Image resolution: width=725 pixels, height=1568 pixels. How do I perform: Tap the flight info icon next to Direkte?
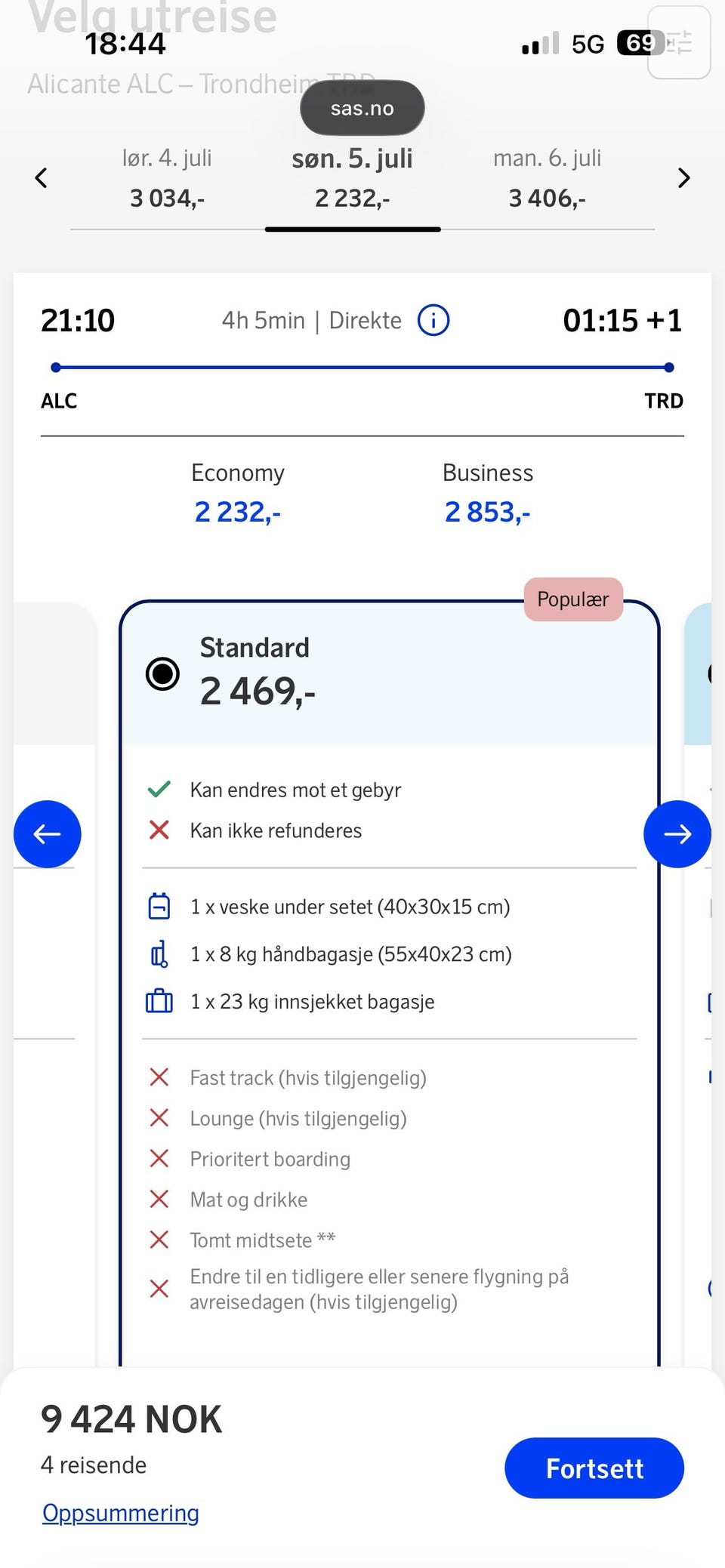(433, 320)
